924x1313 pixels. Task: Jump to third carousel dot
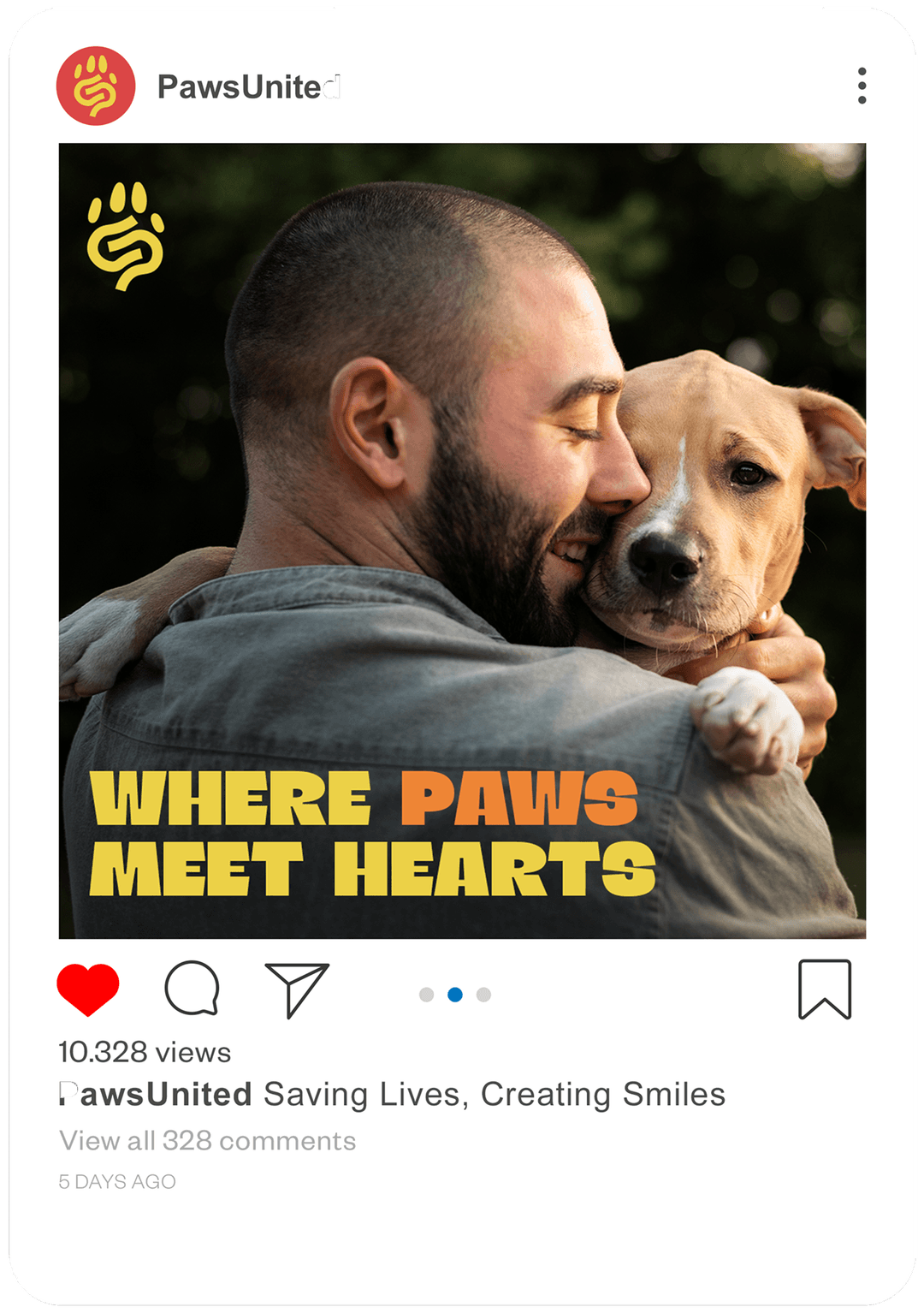pyautogui.click(x=483, y=995)
